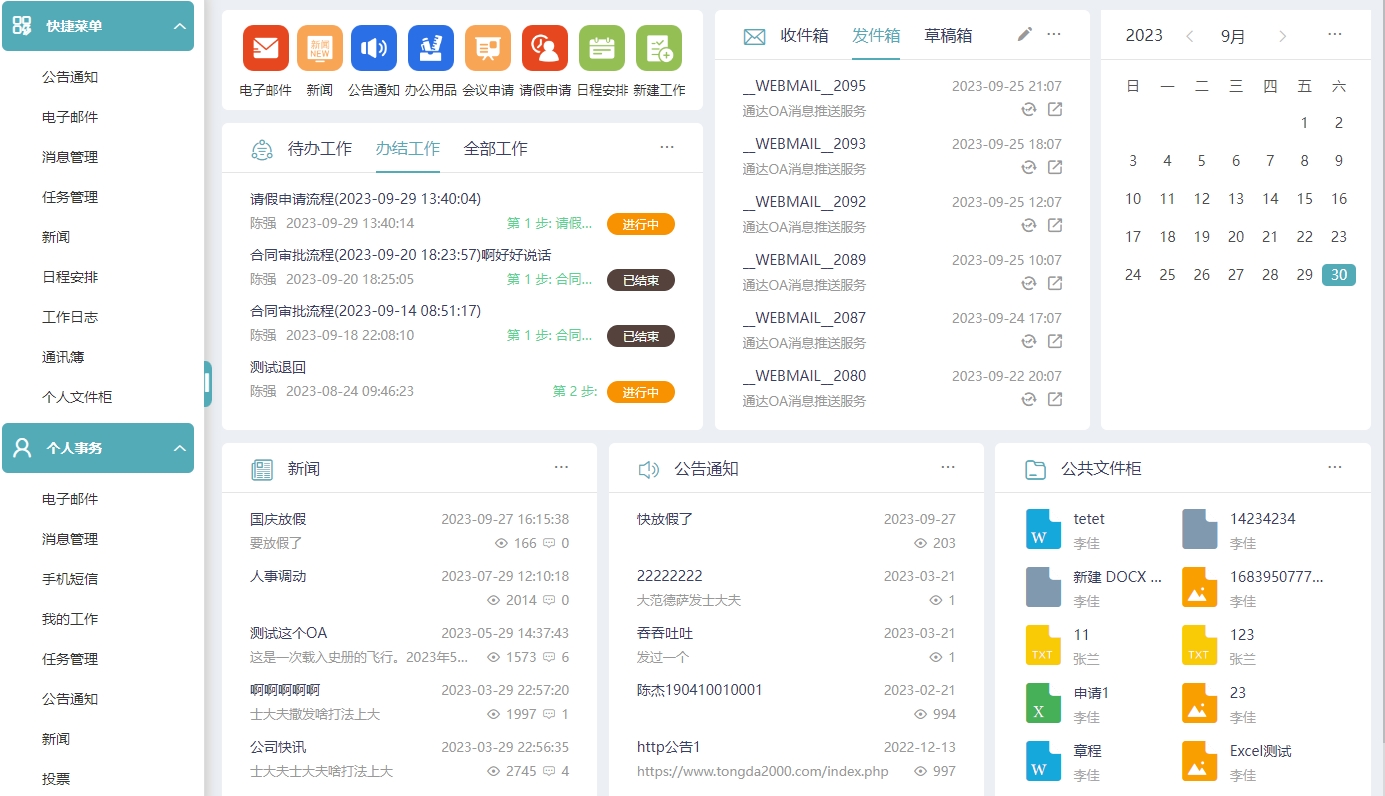Switch to the 草稿箱 tab
The height and width of the screenshot is (796, 1385).
(x=948, y=35)
